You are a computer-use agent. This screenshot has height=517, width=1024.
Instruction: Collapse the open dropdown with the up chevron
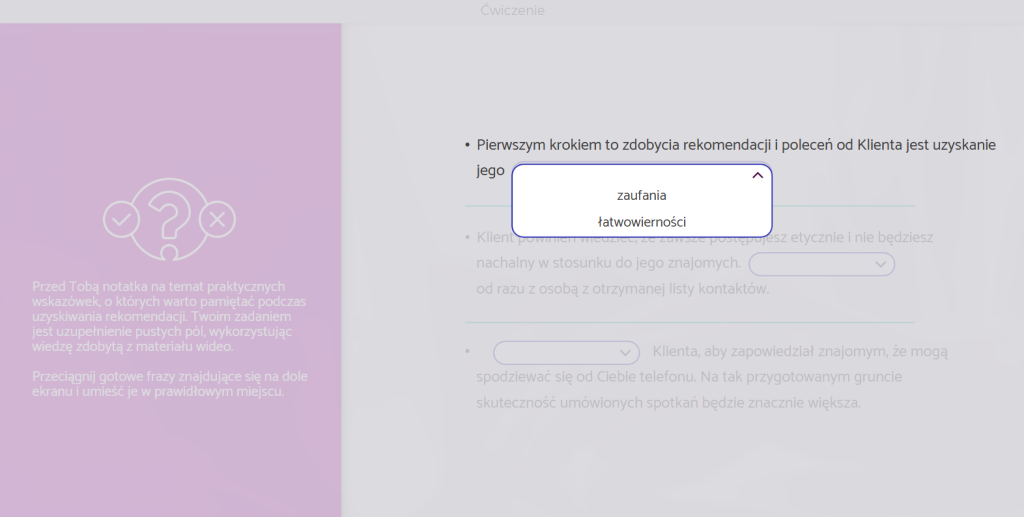[x=757, y=175]
